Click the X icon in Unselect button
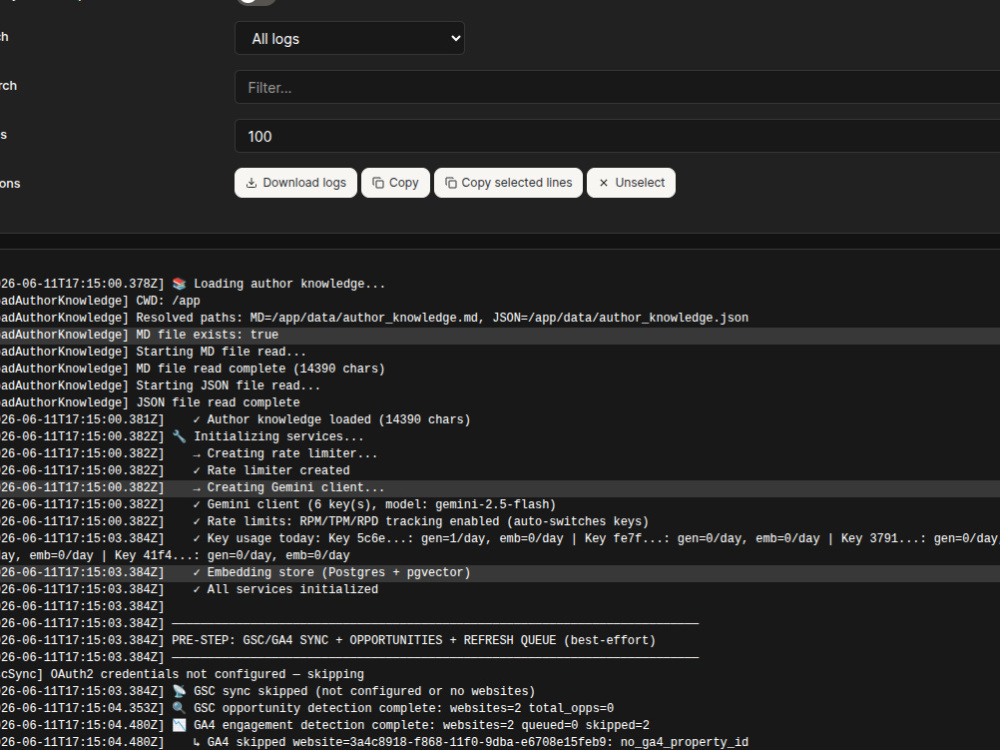The height and width of the screenshot is (750, 1000). pyautogui.click(x=603, y=183)
